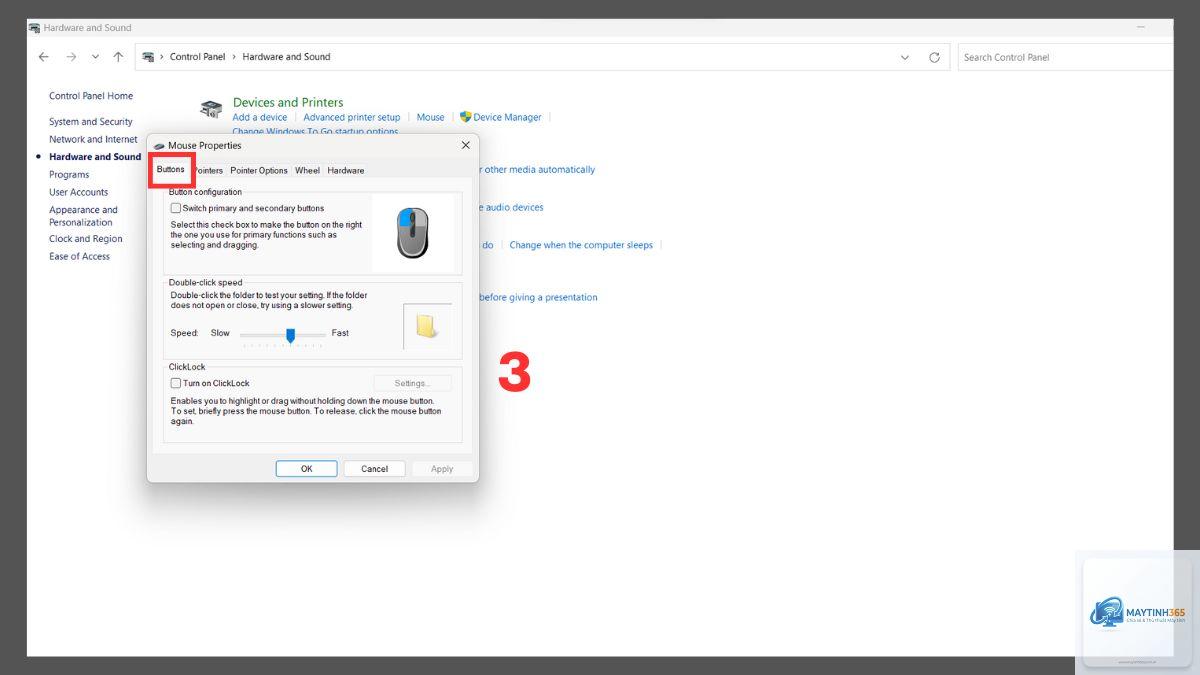The image size is (1200, 675).
Task: Open the recent locations chevron
Action: pos(96,57)
